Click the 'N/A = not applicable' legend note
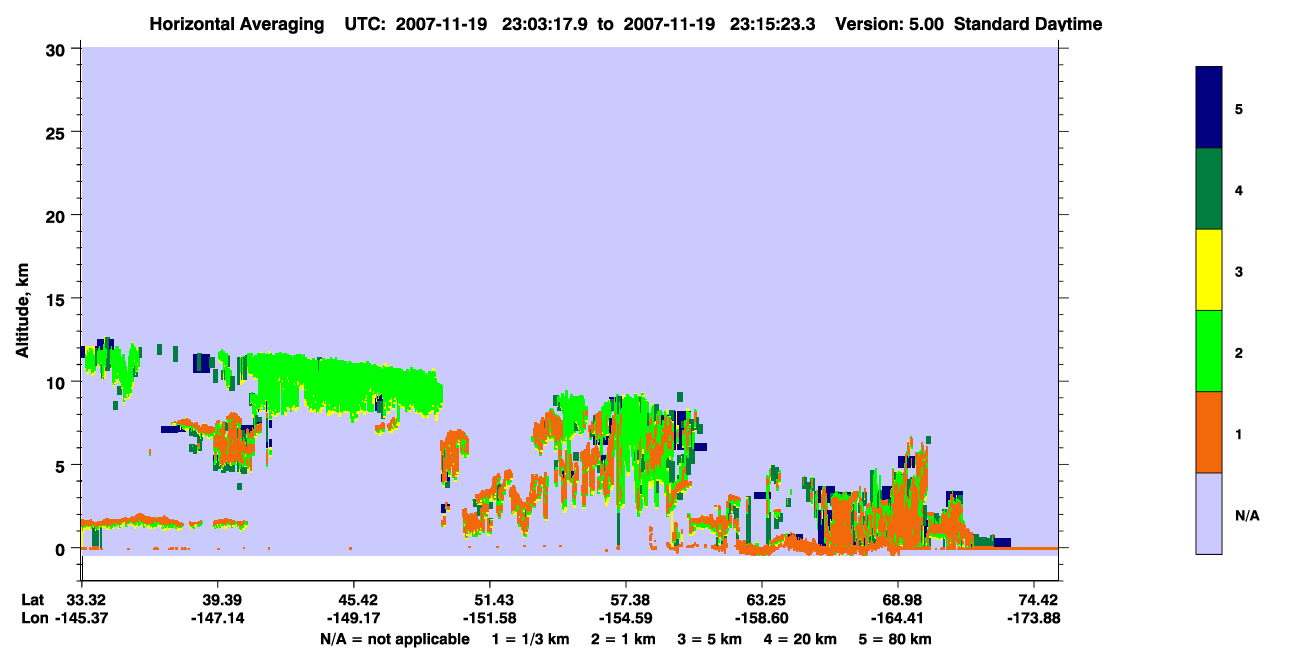Viewport: 1300px width, 667px height. tap(395, 639)
